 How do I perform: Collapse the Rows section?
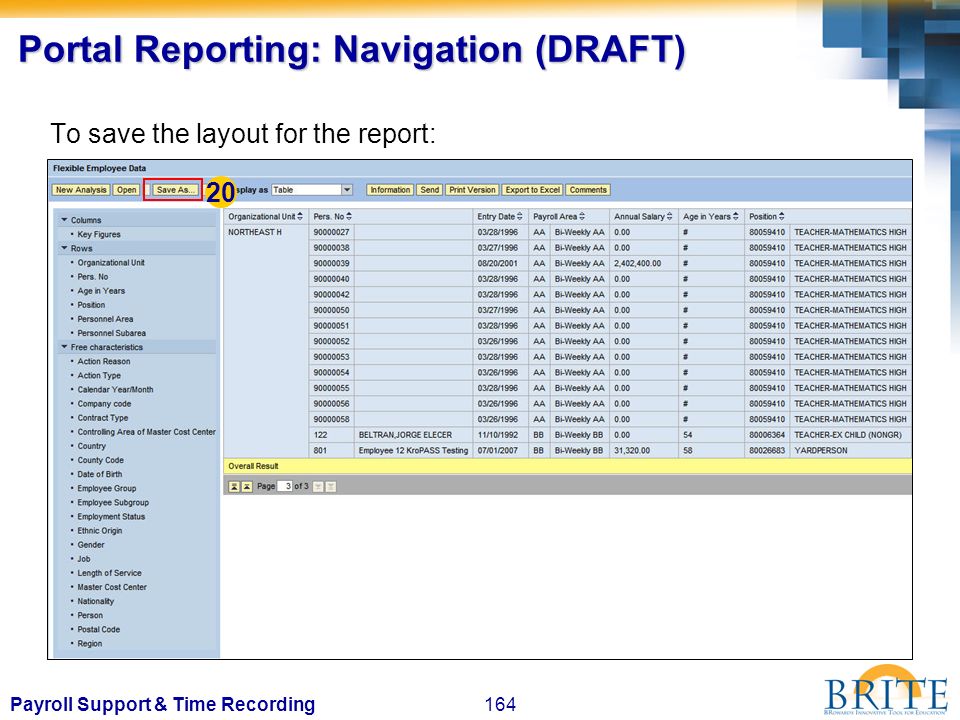(64, 248)
